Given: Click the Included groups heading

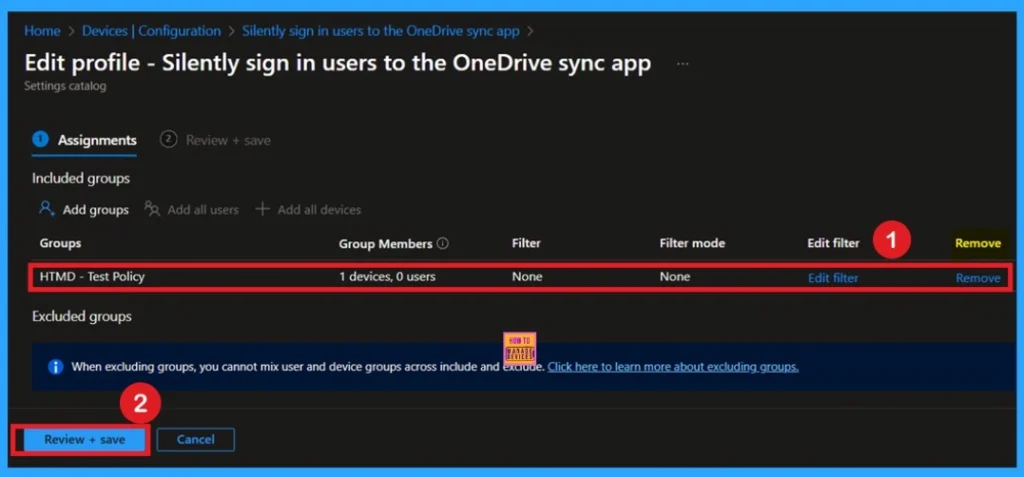Looking at the screenshot, I should (x=81, y=178).
